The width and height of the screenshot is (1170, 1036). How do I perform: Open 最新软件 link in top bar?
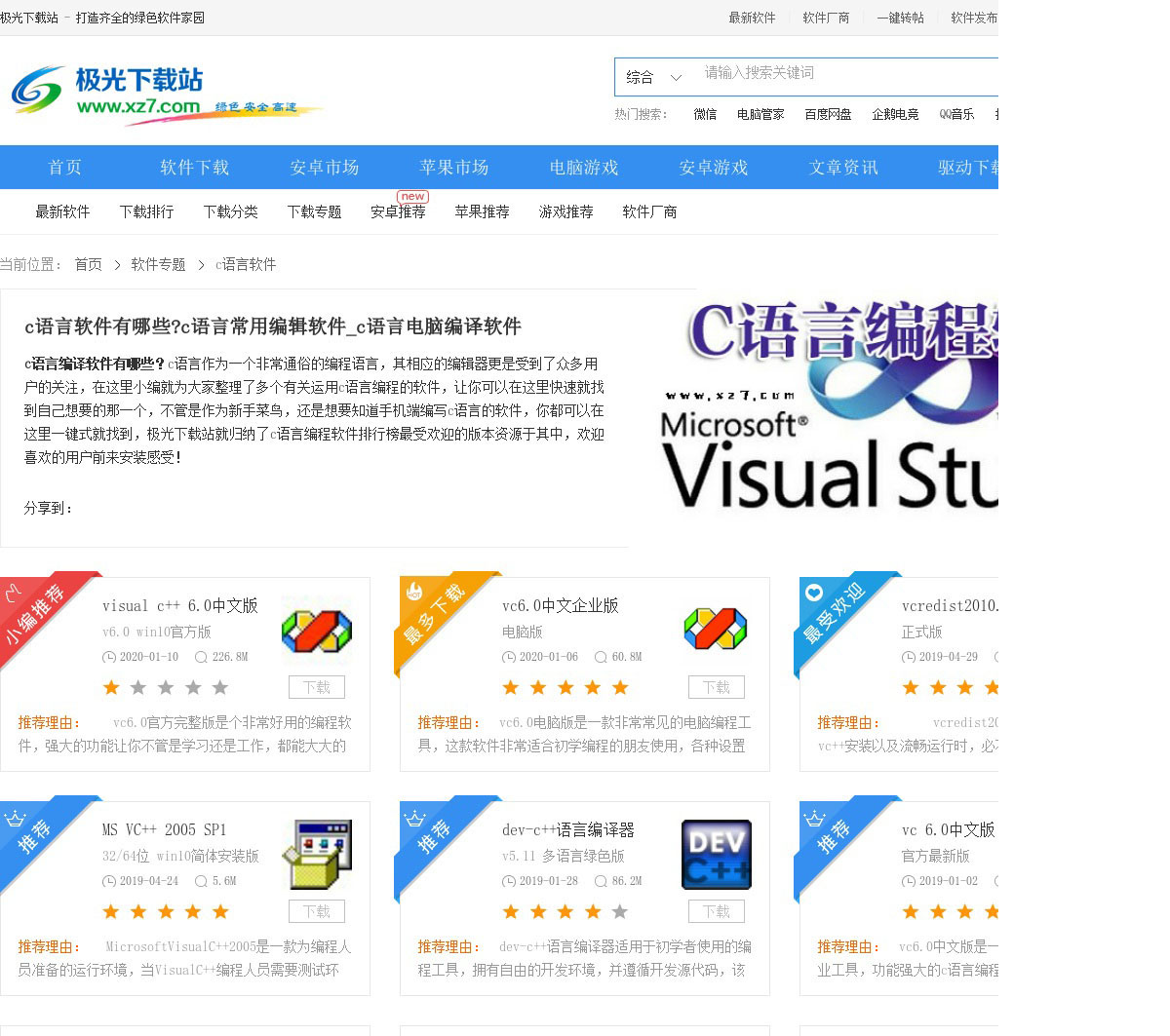[752, 18]
